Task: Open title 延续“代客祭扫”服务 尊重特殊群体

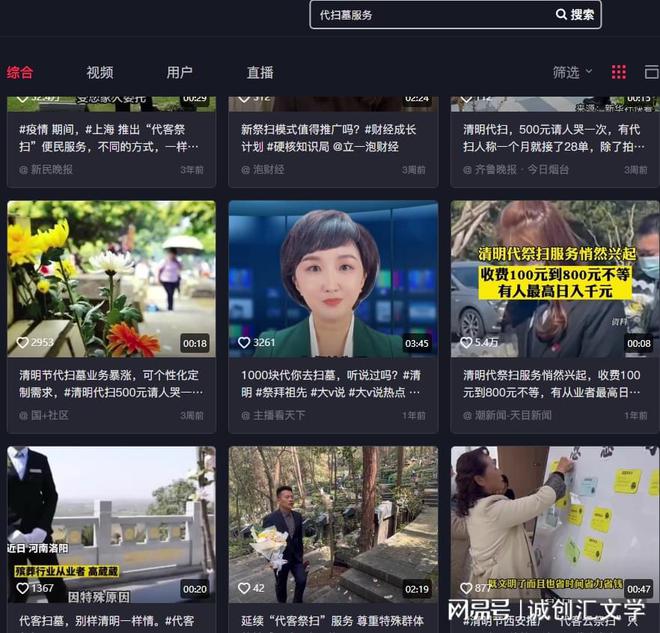Action: click(x=333, y=621)
